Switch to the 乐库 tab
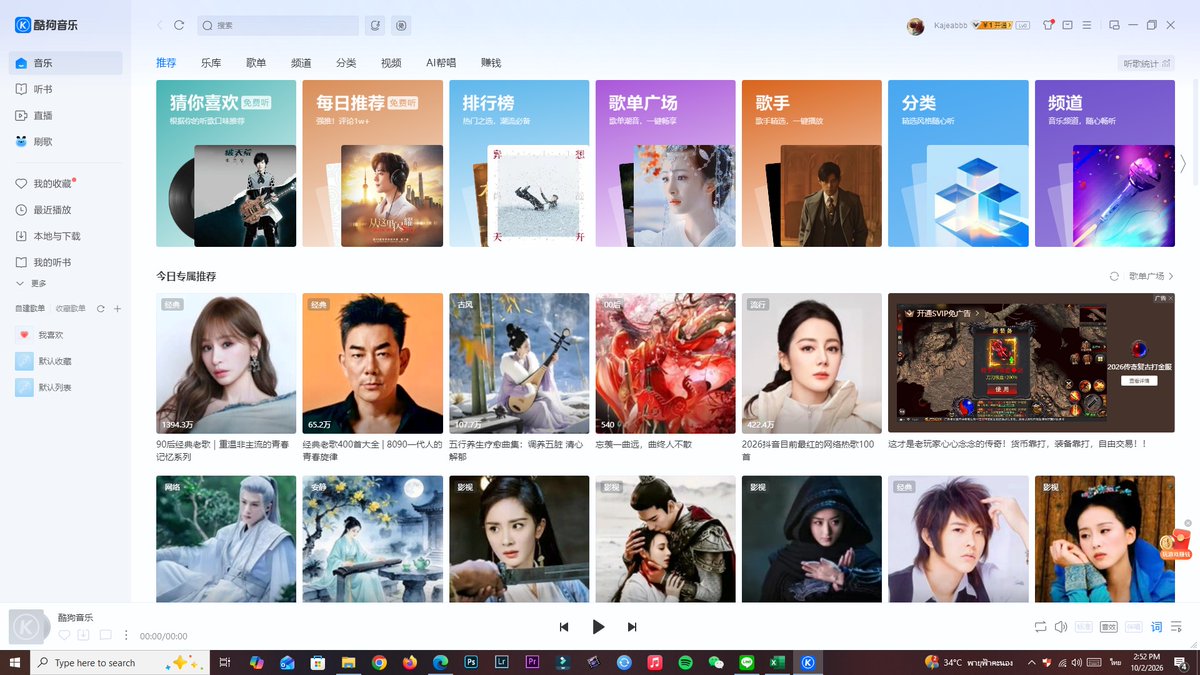Screen dimensions: 1200x675 click(211, 63)
